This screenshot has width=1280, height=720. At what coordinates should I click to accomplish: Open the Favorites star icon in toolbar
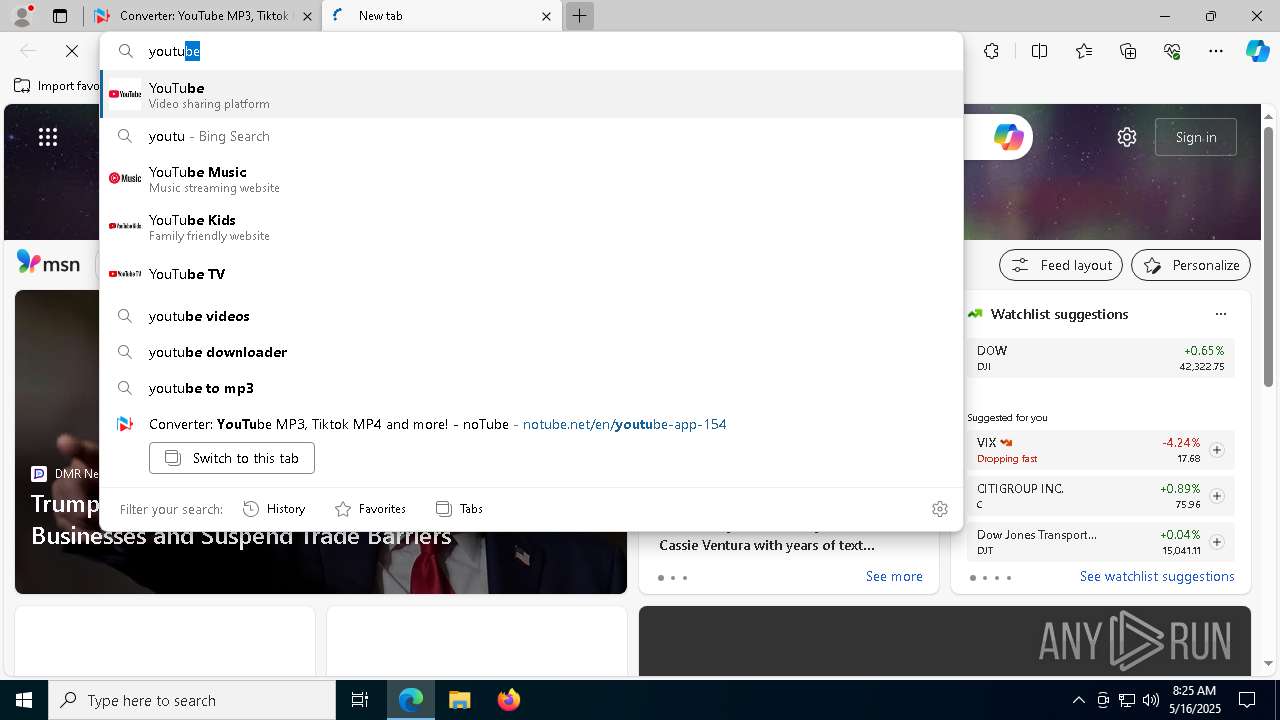(1084, 51)
